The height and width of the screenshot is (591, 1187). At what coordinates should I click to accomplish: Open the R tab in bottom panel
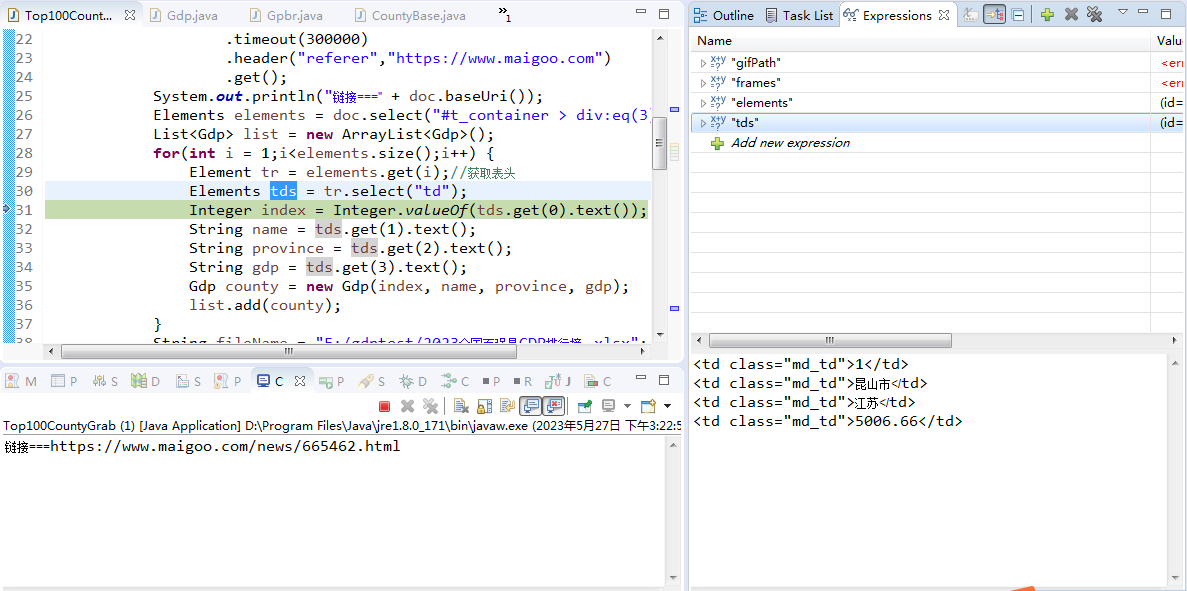point(522,381)
